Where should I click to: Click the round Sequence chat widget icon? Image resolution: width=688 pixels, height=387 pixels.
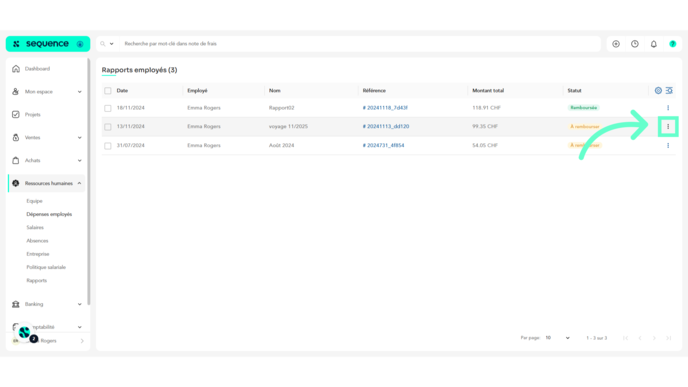(24, 333)
